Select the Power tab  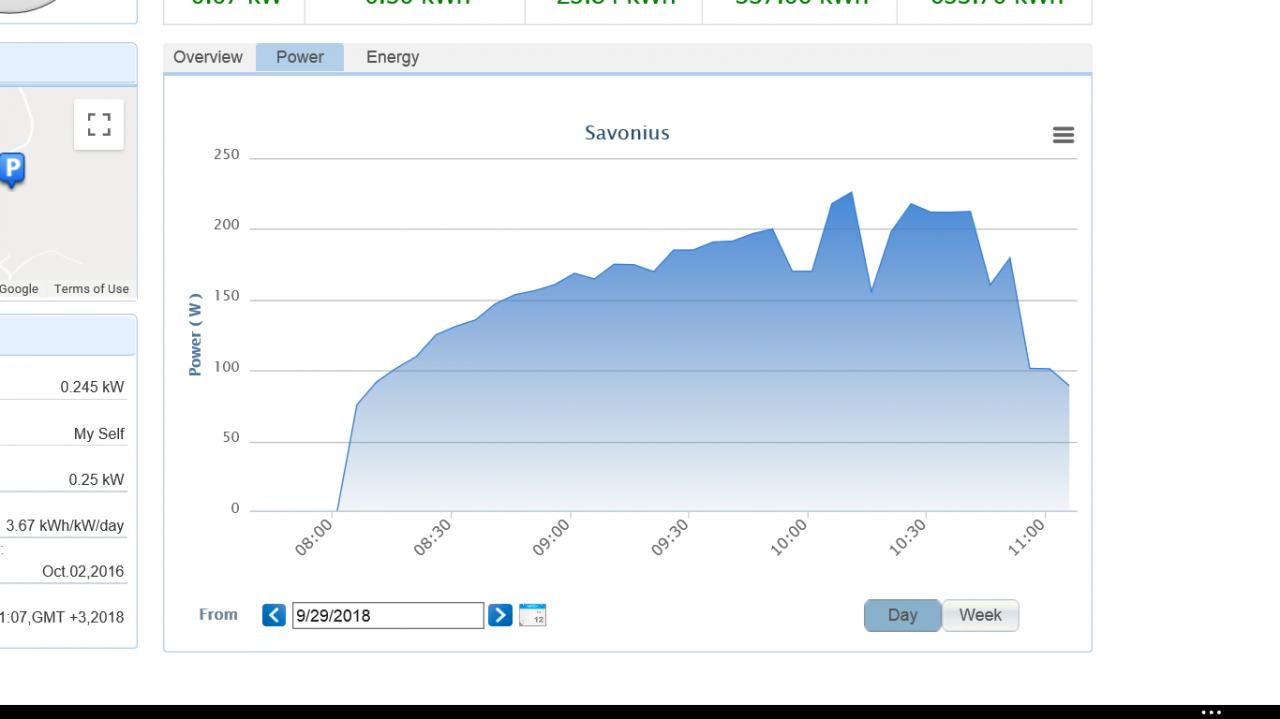click(x=300, y=57)
